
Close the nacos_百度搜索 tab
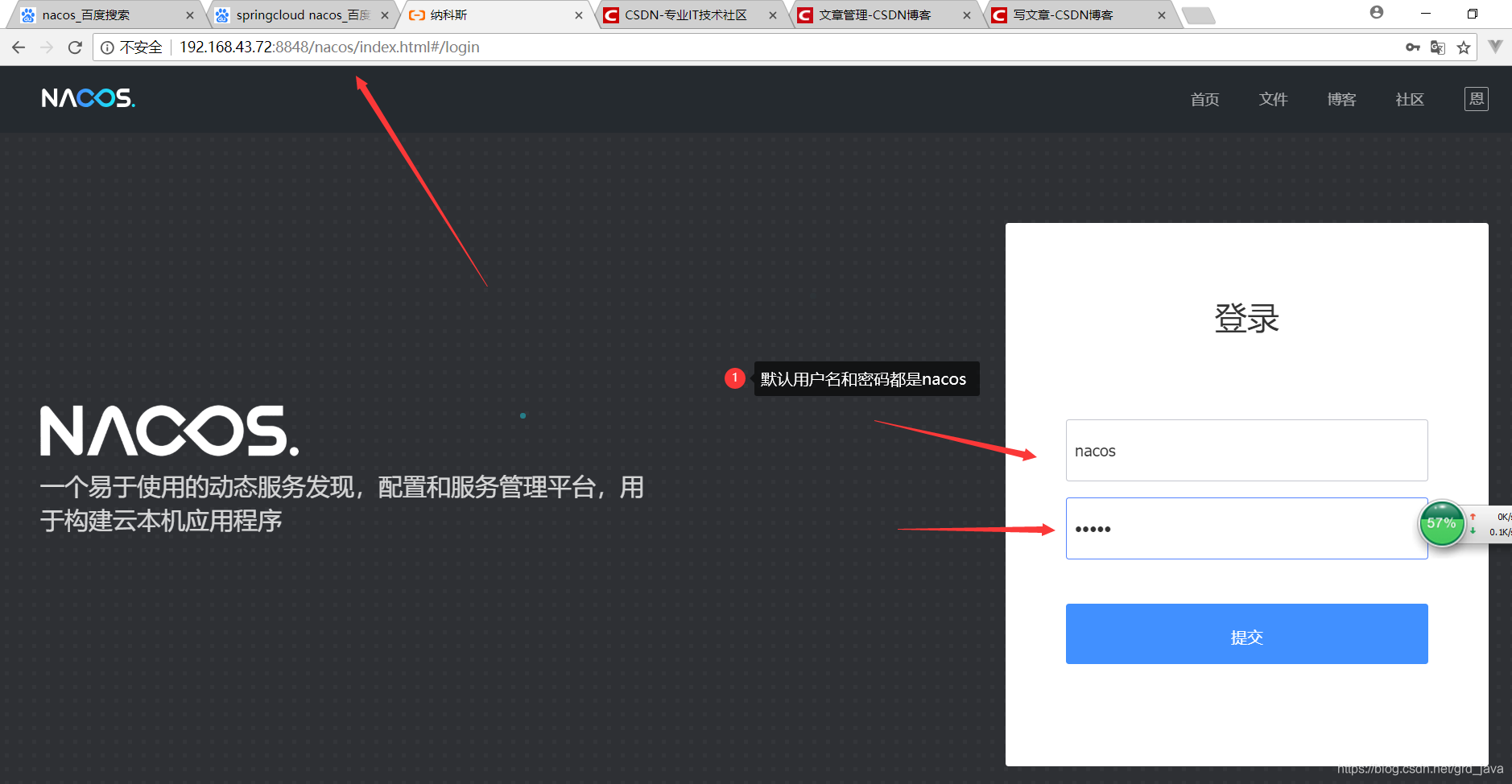[x=190, y=15]
